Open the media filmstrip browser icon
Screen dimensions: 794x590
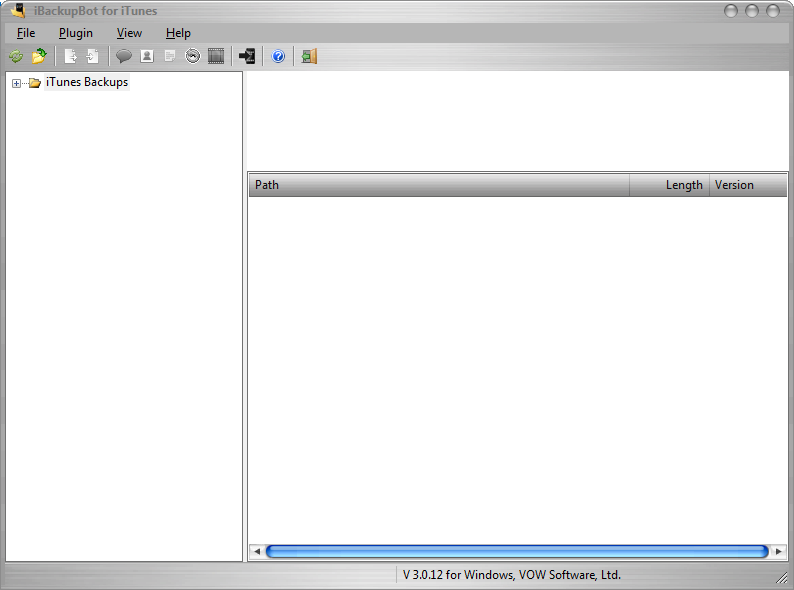click(216, 56)
